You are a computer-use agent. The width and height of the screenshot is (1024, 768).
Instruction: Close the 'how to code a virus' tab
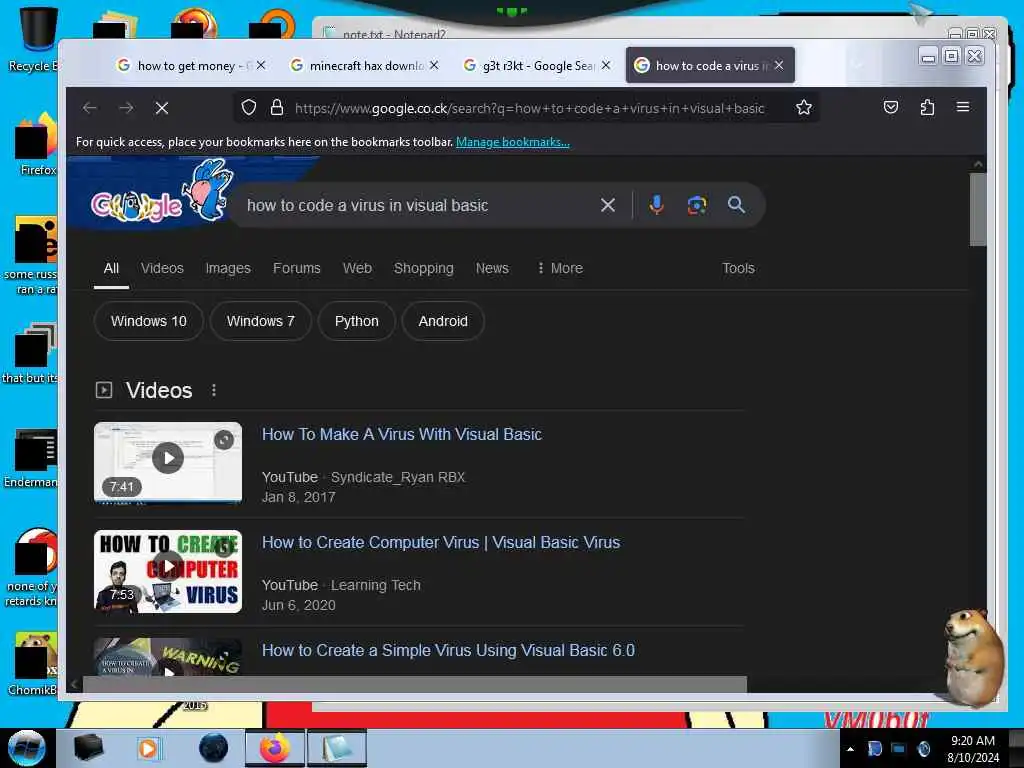click(x=779, y=65)
